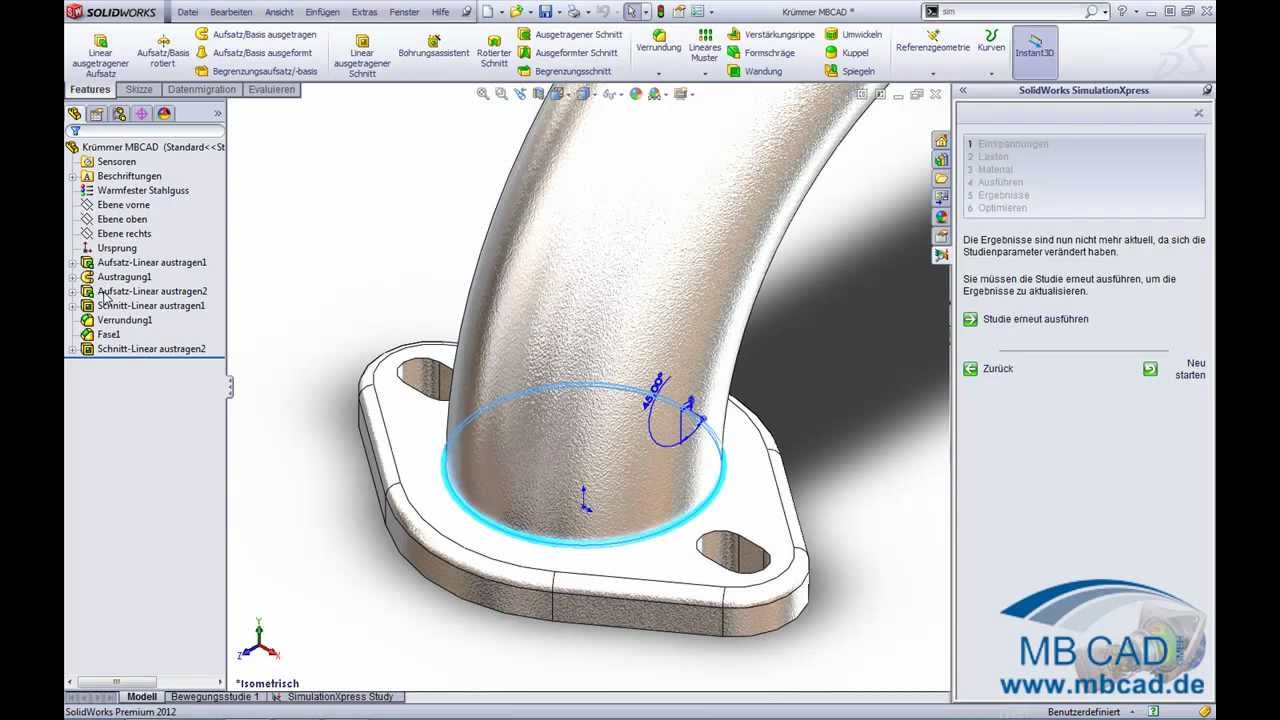
Task: Open the Bearbeiten menu
Action: pyautogui.click(x=231, y=12)
